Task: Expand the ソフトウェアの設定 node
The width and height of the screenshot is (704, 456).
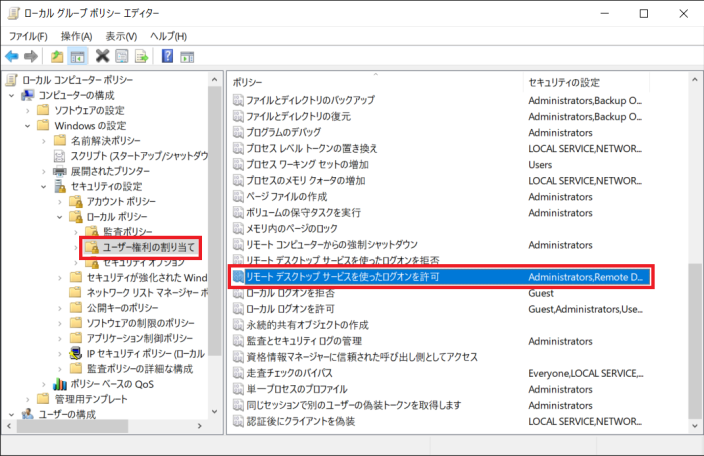Action: 28,110
